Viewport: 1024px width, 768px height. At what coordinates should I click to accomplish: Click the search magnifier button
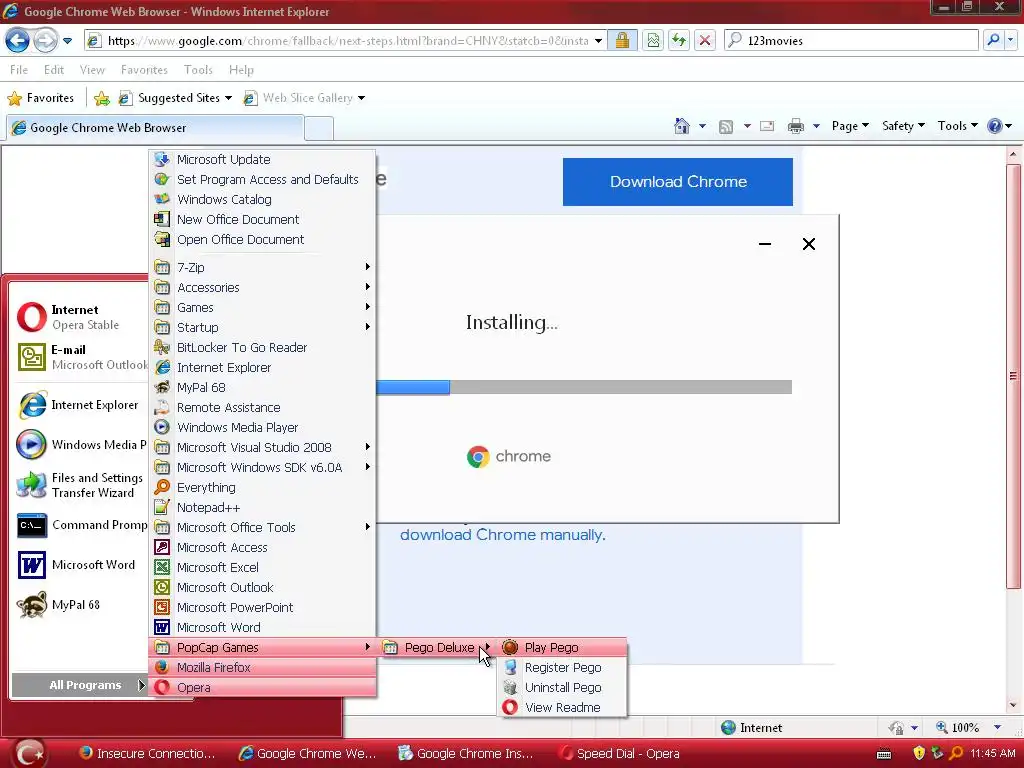pos(993,40)
